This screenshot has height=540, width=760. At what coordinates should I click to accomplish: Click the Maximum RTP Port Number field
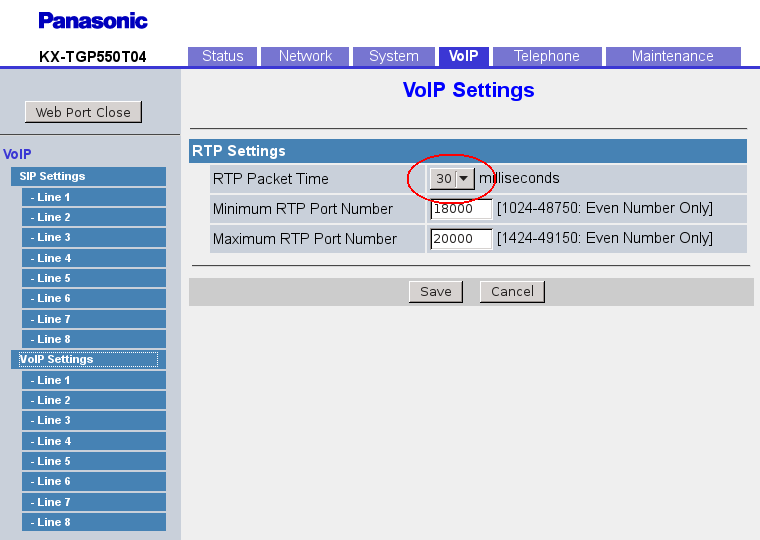(x=461, y=239)
